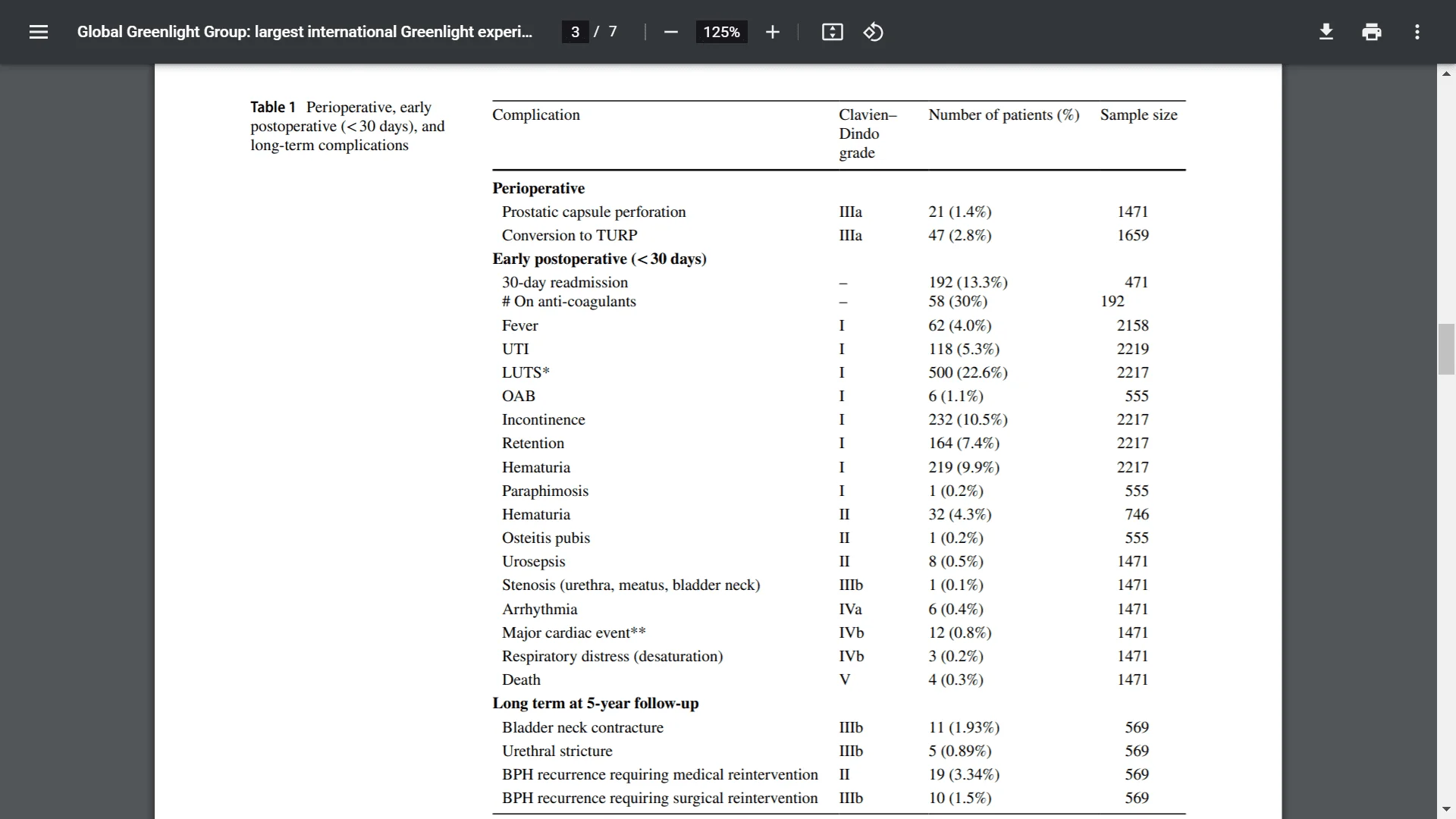Click 'Prostatic capsule perforation' row label

[x=594, y=212]
